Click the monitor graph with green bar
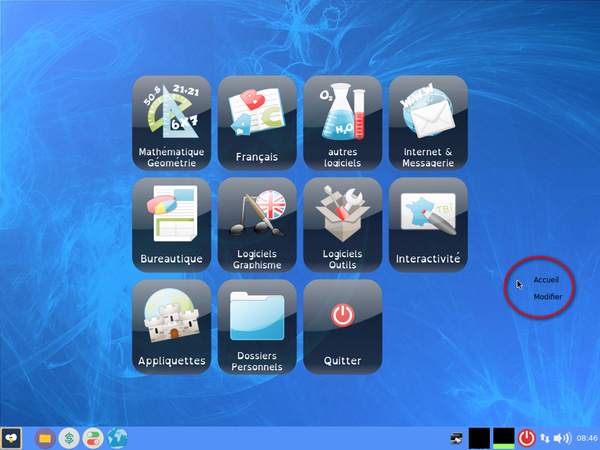The height and width of the screenshot is (450, 600). tap(504, 438)
